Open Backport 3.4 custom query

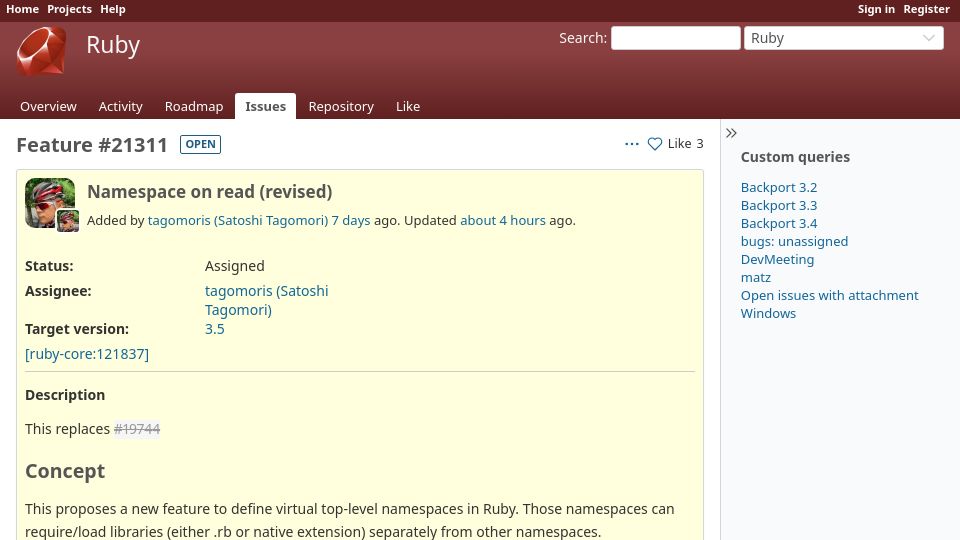[779, 223]
